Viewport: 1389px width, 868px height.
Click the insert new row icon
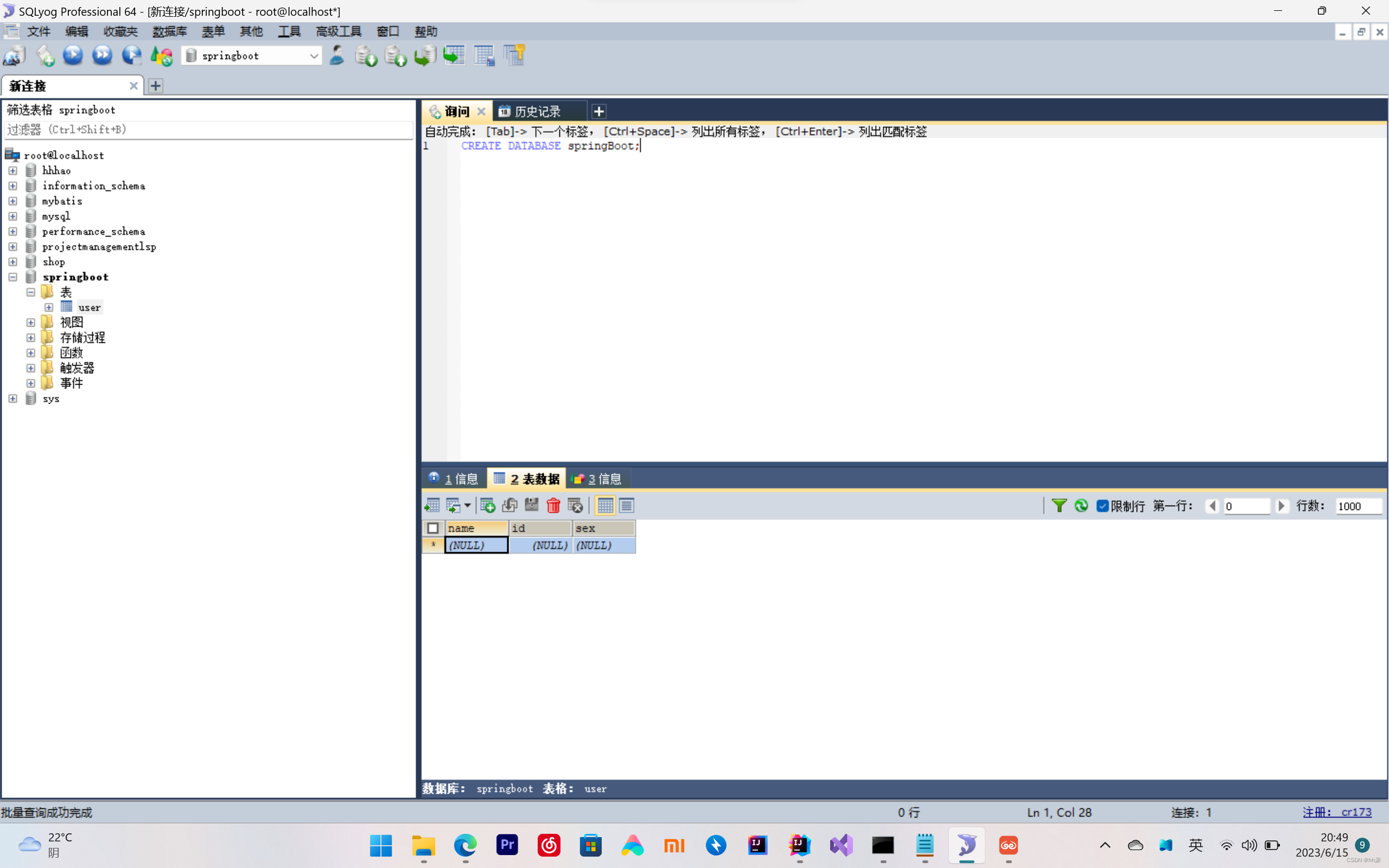pyautogui.click(x=487, y=506)
